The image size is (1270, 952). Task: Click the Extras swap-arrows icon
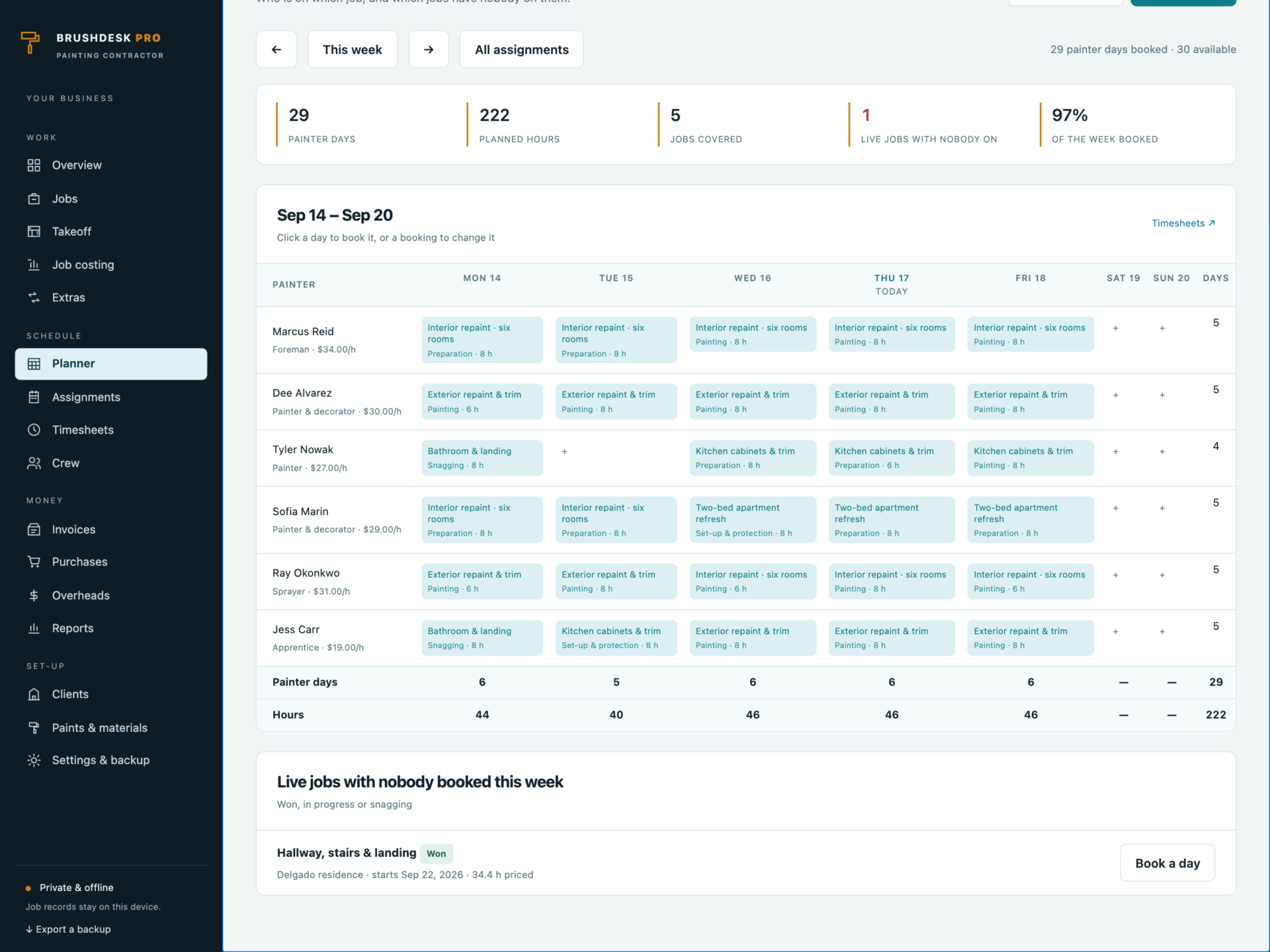pos(34,297)
